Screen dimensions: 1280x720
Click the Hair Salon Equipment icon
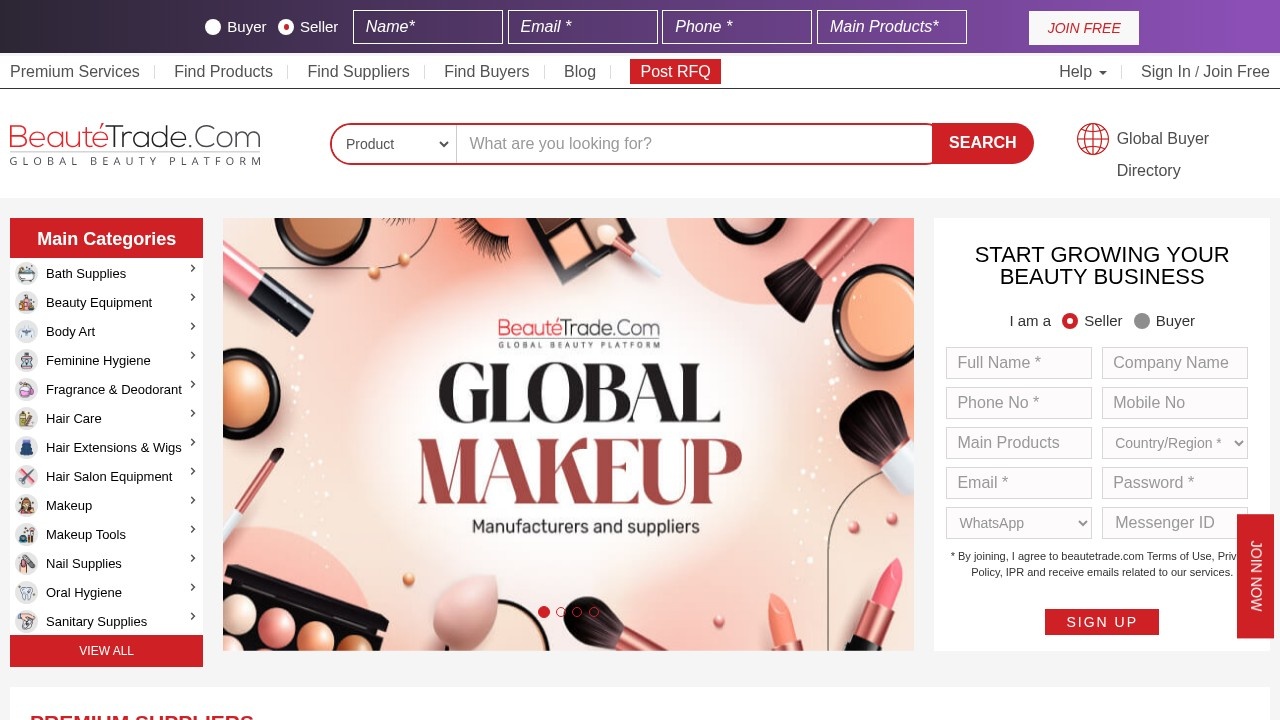pos(27,476)
